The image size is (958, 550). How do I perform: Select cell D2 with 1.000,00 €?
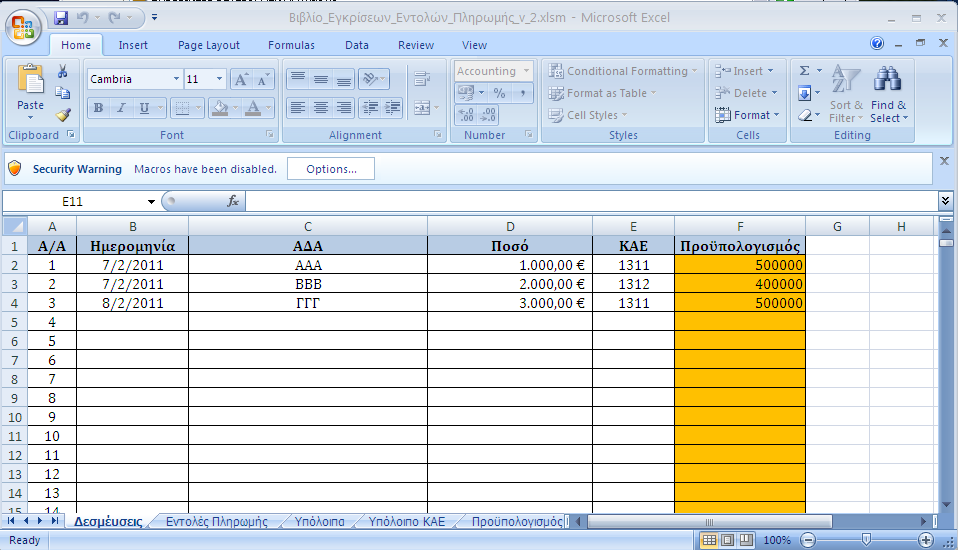click(509, 265)
